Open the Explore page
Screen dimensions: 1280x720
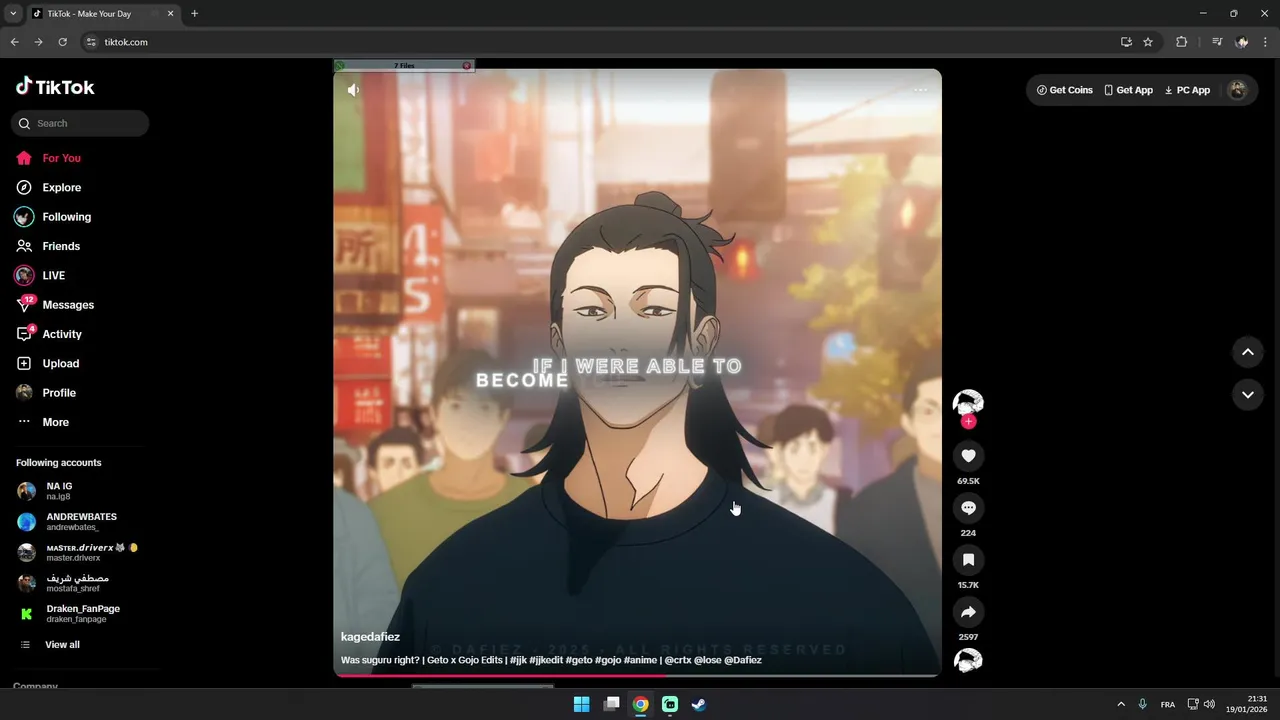(x=48, y=187)
